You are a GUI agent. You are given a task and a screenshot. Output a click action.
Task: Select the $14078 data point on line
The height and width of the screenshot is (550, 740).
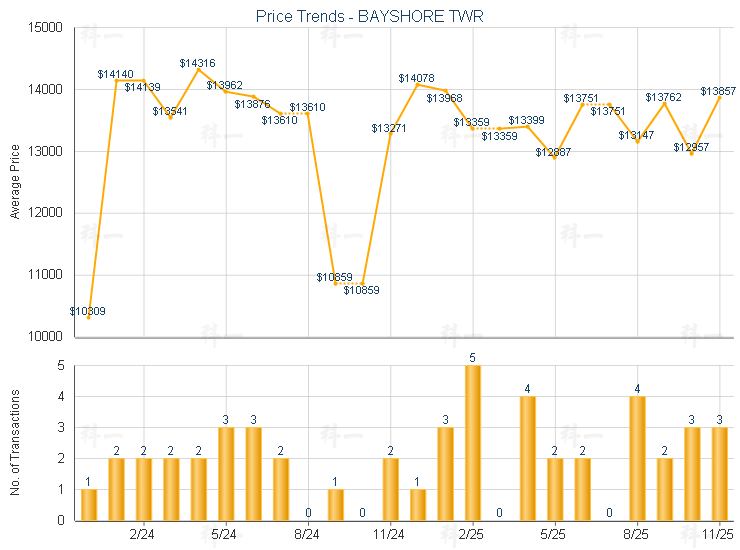click(417, 85)
